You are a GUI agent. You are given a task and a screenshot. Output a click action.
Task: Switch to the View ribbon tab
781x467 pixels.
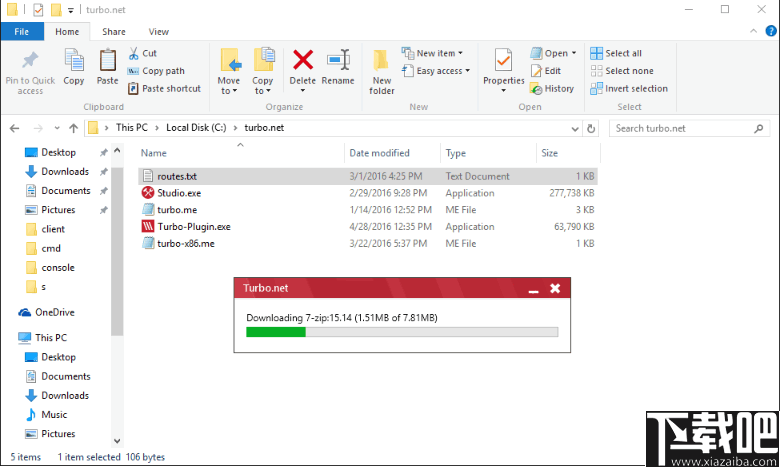click(158, 31)
